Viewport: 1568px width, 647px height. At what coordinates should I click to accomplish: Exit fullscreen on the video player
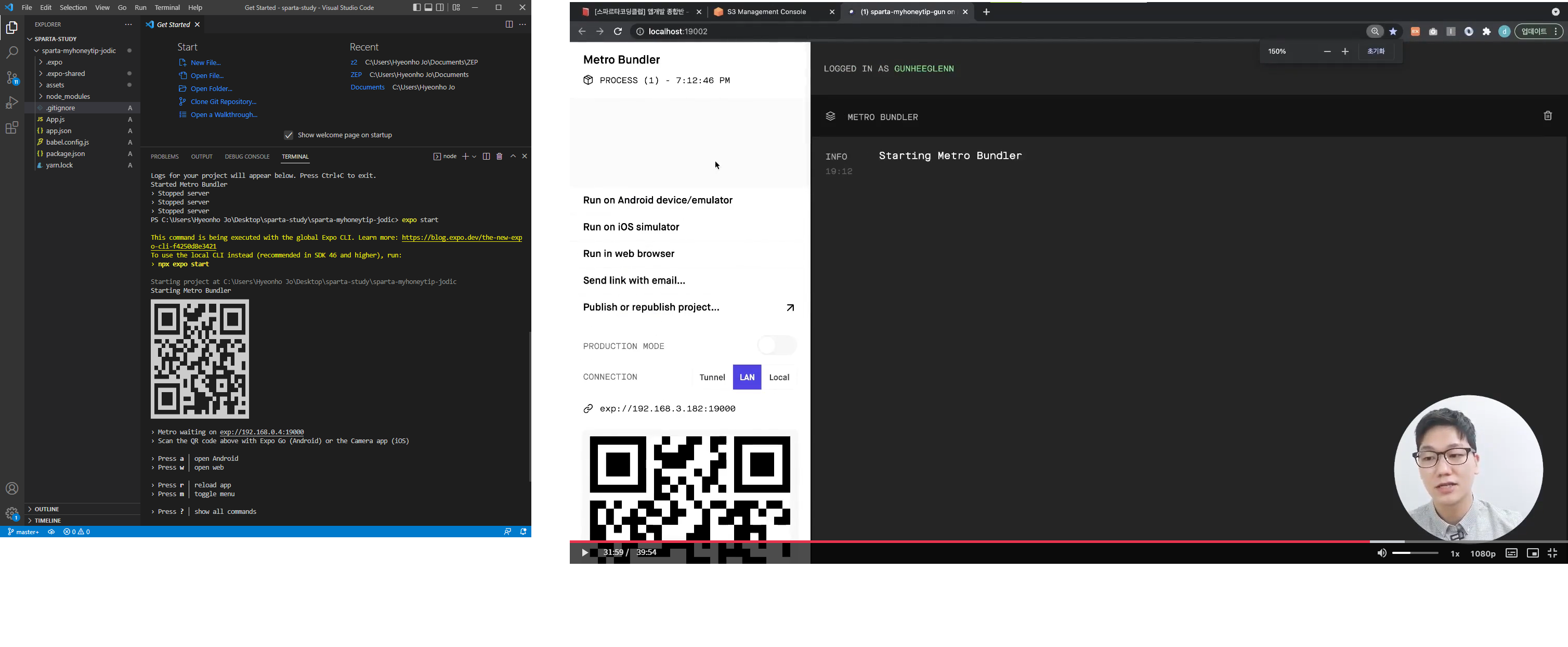[1552, 553]
